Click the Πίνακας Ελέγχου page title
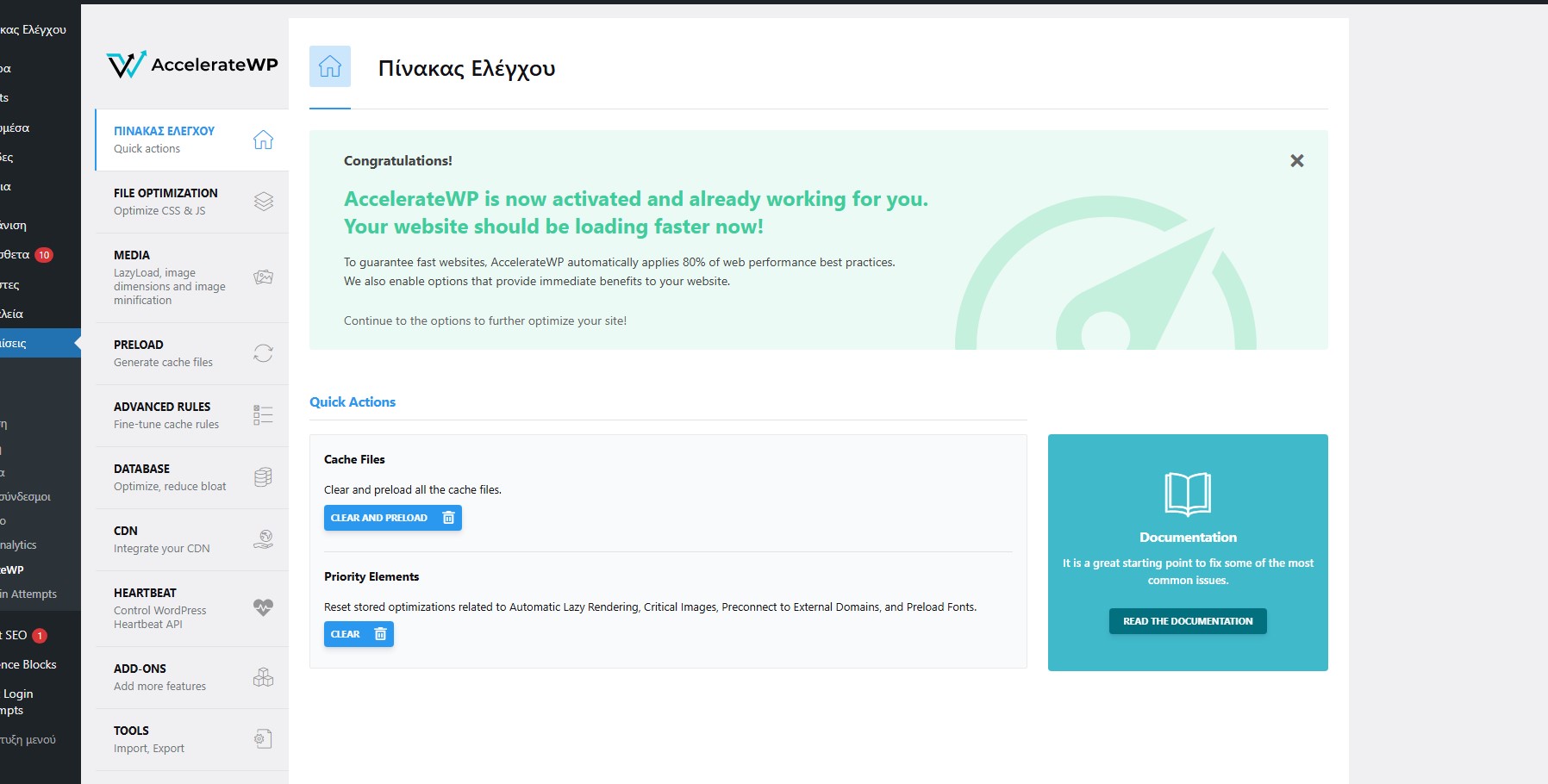 tap(466, 69)
